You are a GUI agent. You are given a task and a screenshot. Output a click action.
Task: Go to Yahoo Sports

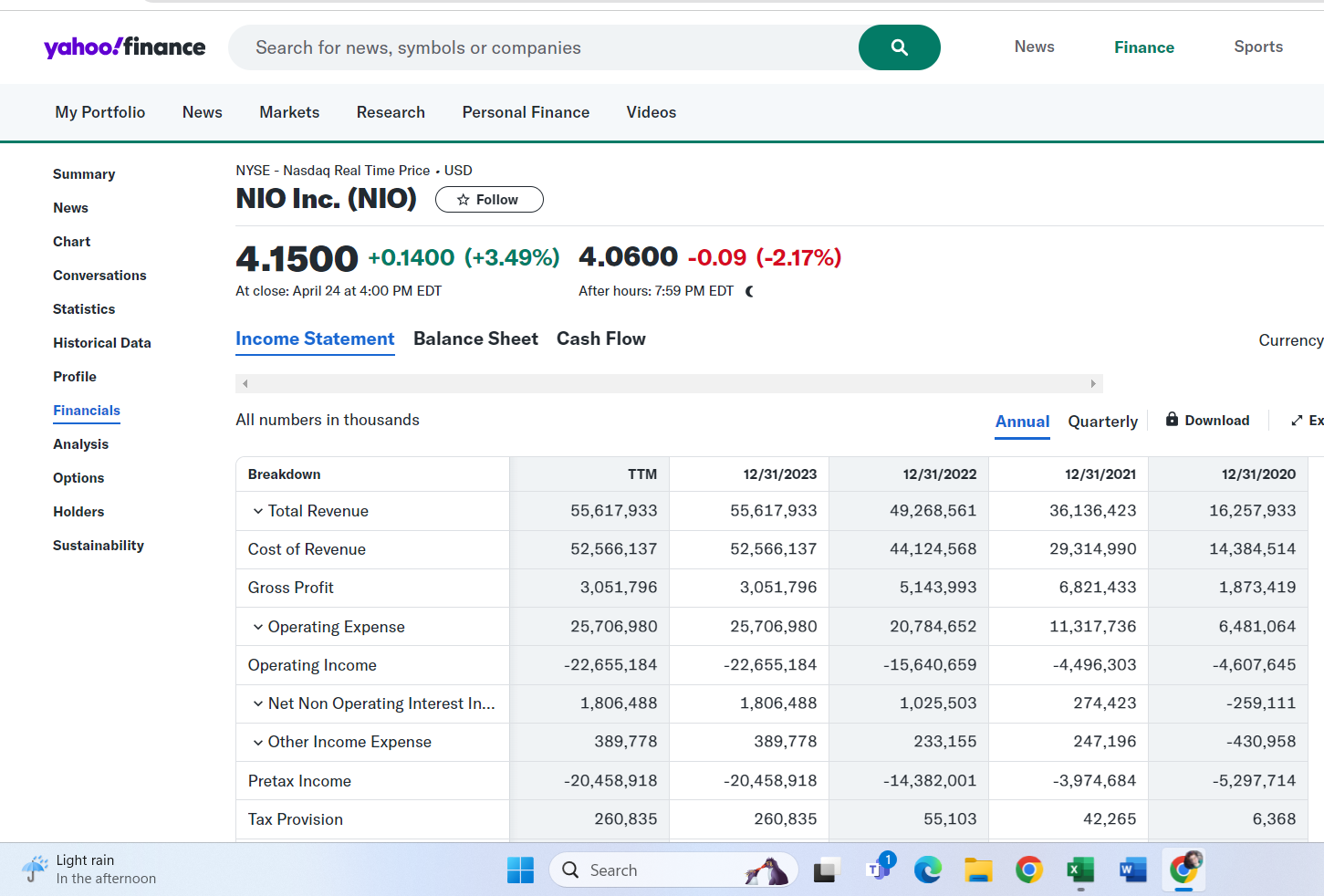(x=1258, y=47)
